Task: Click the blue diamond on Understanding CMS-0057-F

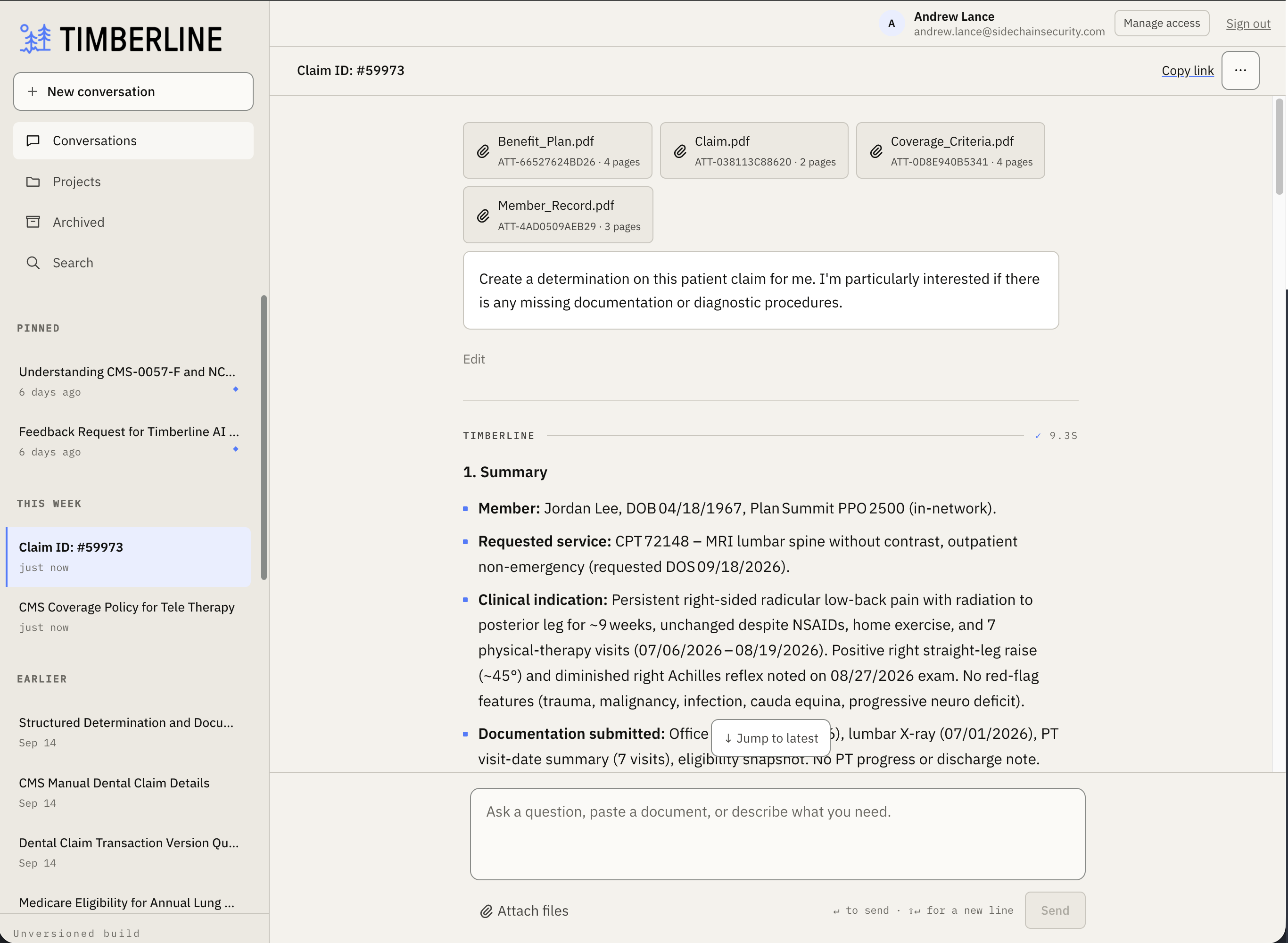Action: coord(236,389)
